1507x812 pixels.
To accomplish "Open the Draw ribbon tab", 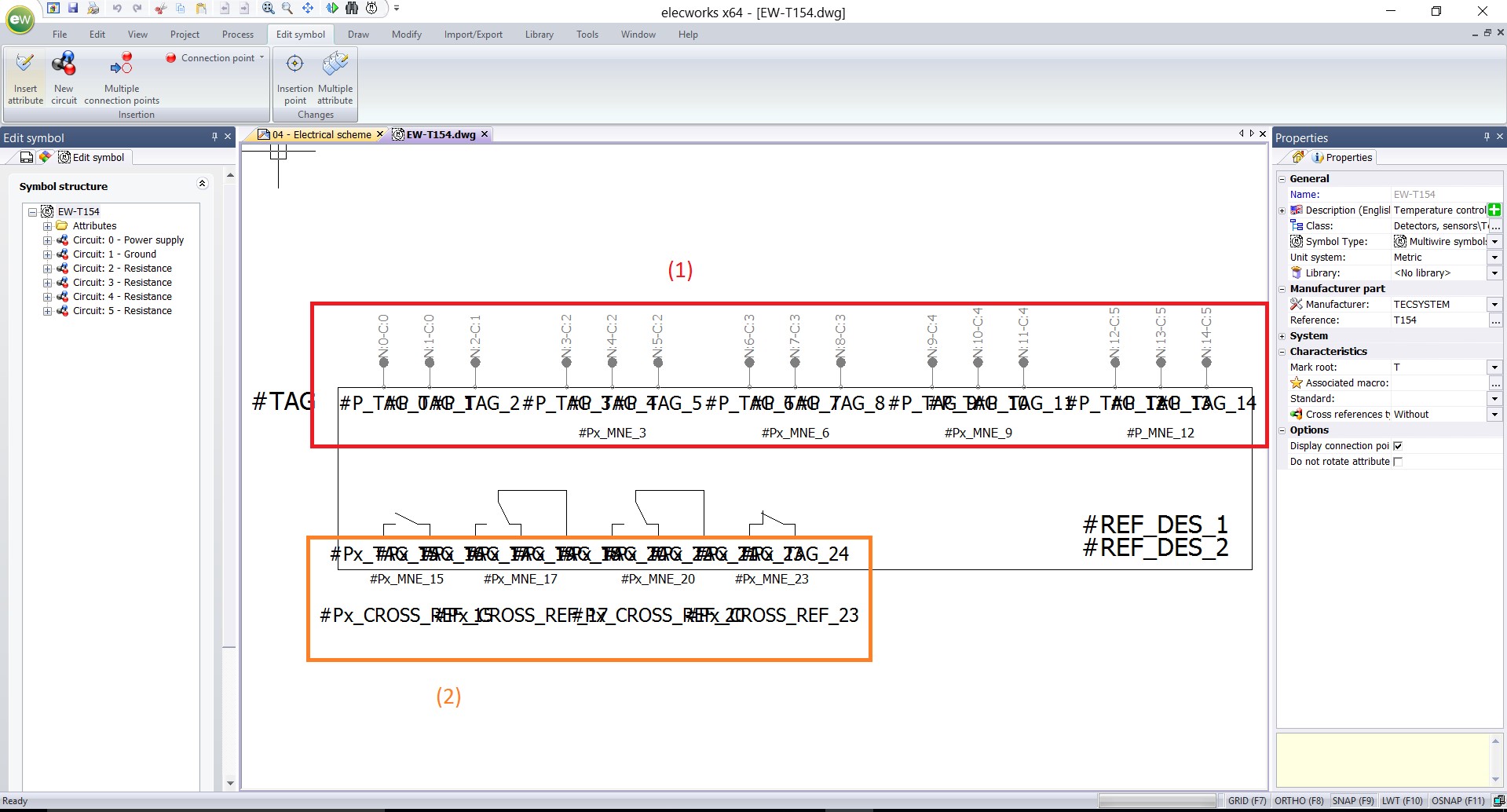I will tap(358, 35).
